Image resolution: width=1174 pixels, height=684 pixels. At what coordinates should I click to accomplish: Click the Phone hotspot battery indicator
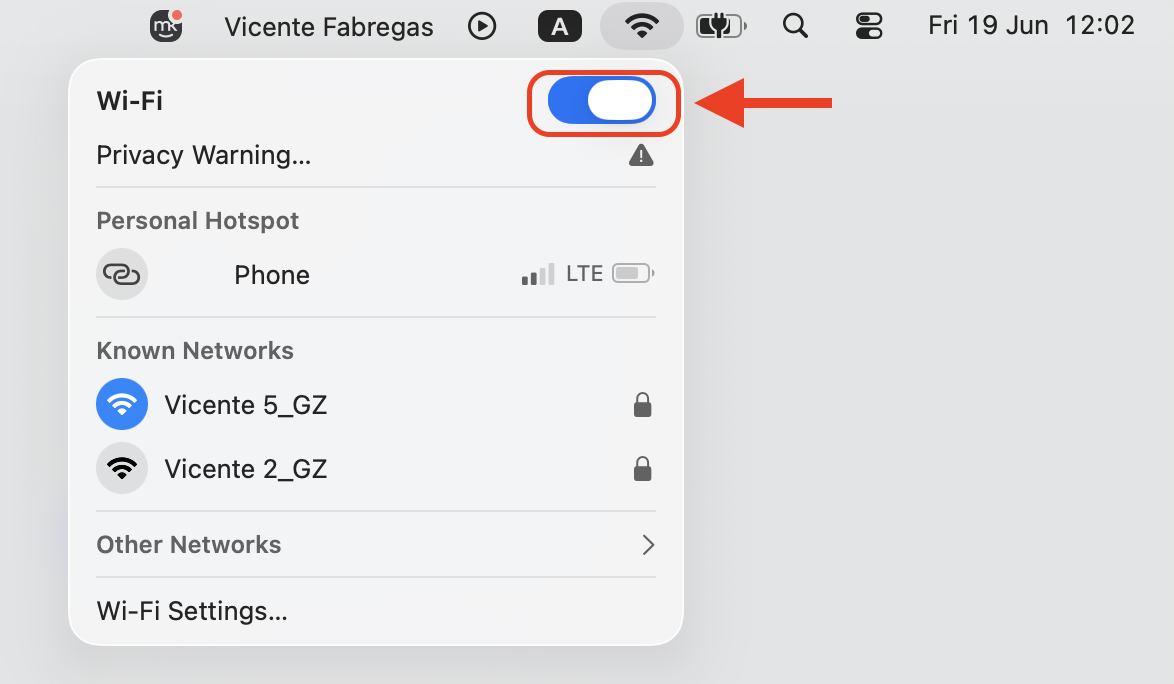click(633, 273)
